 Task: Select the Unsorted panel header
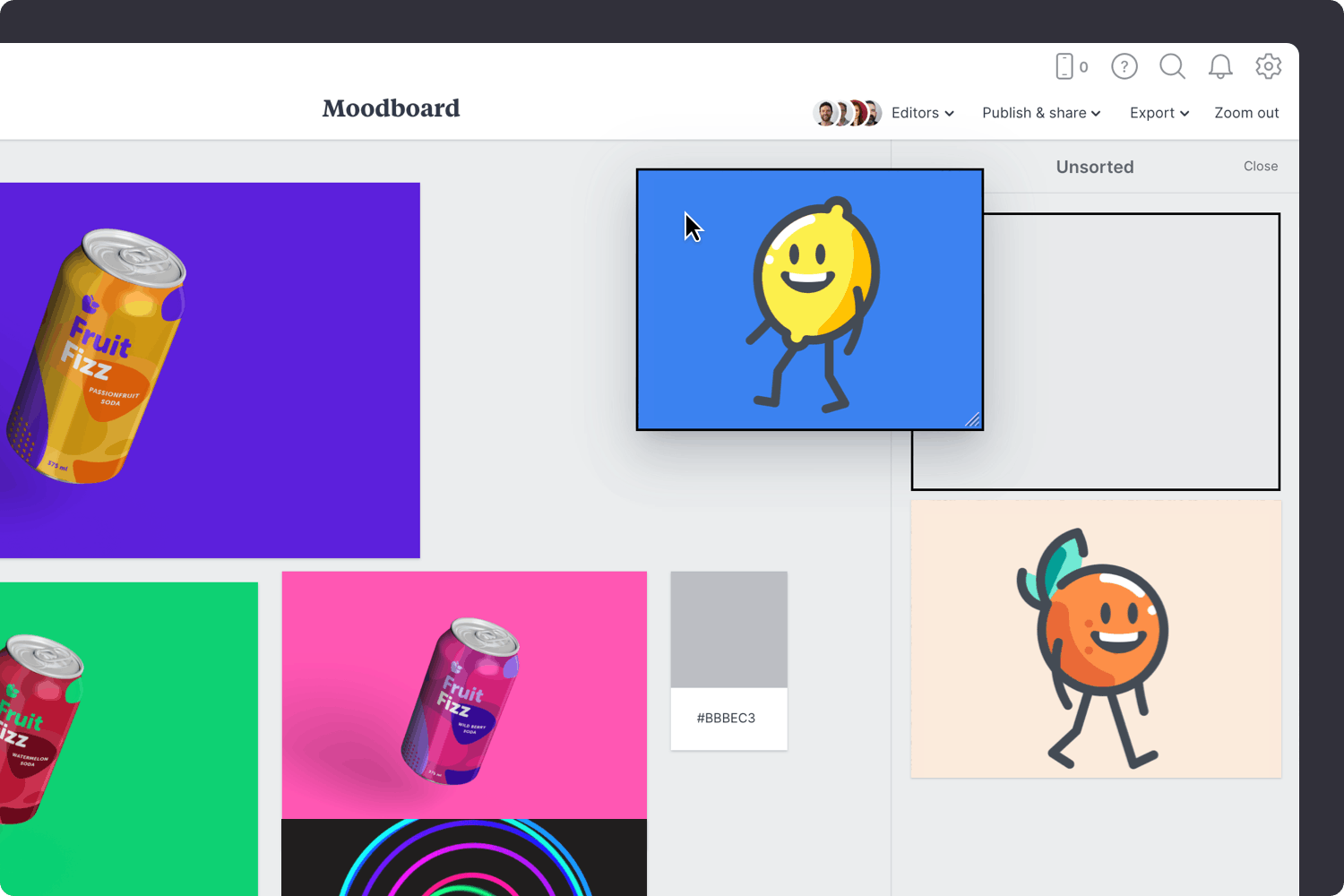(x=1095, y=167)
